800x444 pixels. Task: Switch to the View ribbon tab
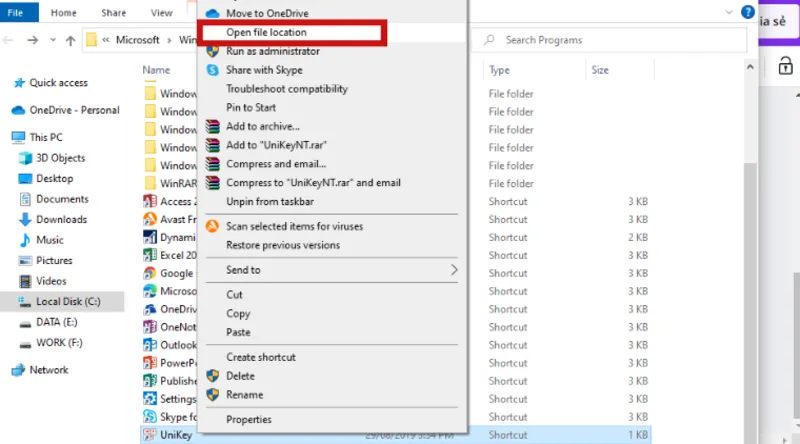(x=161, y=13)
